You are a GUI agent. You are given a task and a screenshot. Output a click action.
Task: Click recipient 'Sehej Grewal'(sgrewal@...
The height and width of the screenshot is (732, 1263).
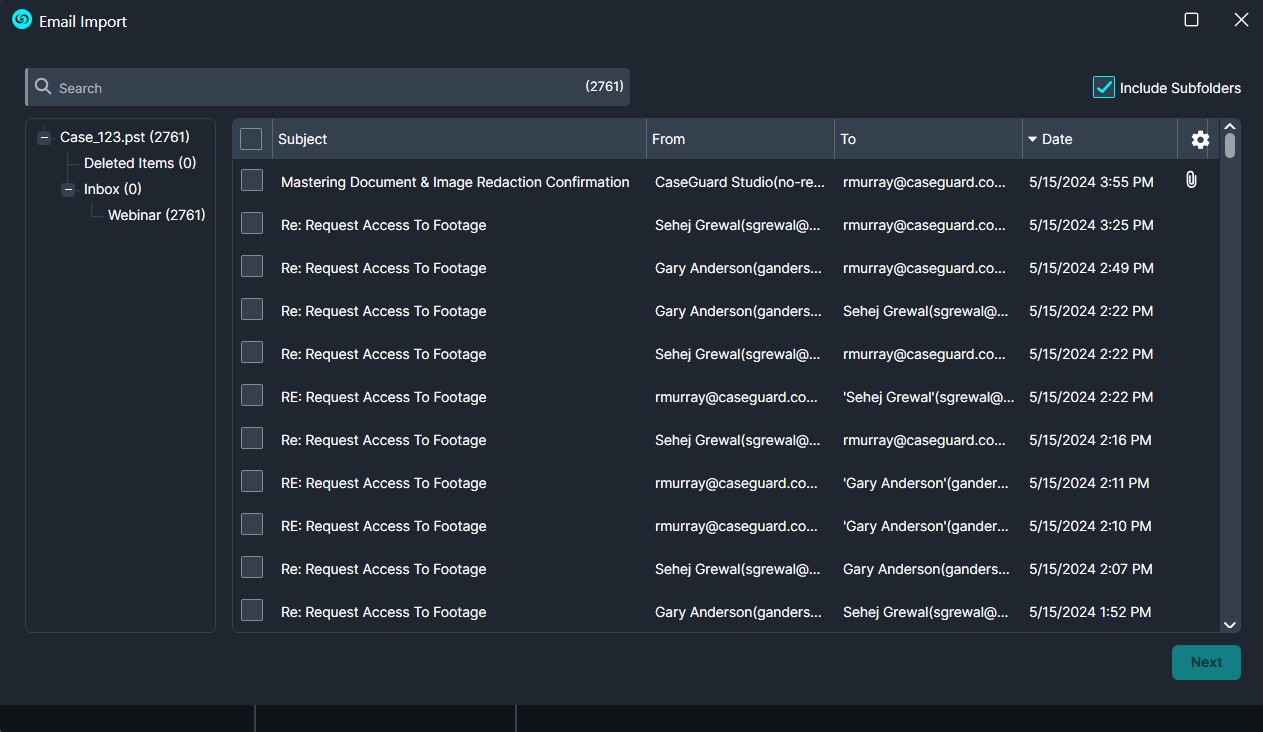(x=929, y=397)
